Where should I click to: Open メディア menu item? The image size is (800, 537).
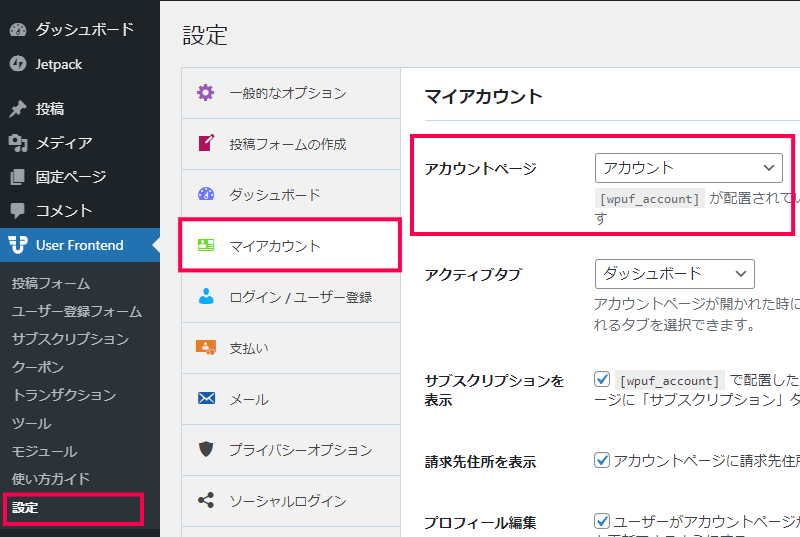point(80,143)
